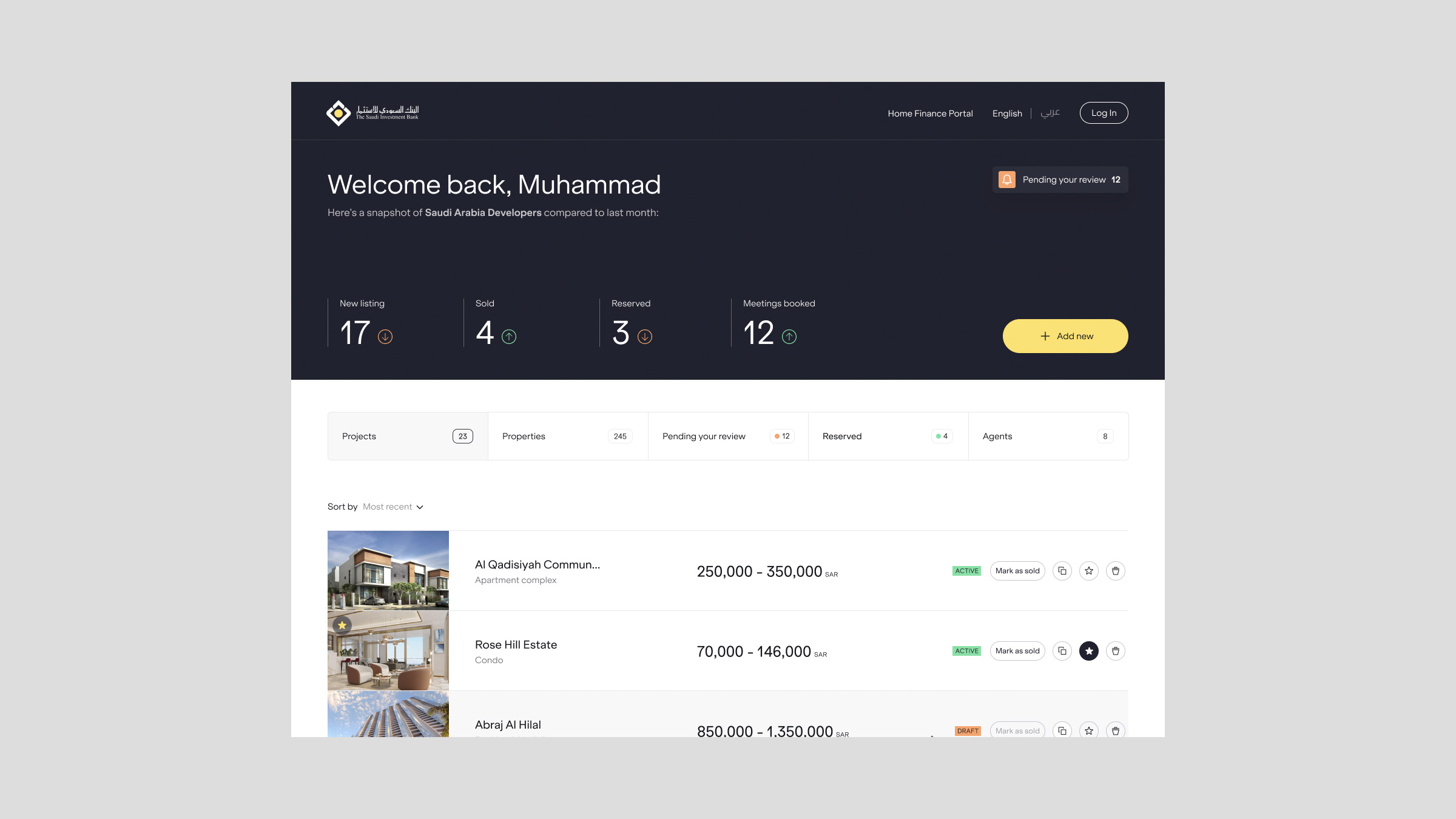The width and height of the screenshot is (1456, 819).
Task: Click the Rose Hill Estate title
Action: click(516, 645)
